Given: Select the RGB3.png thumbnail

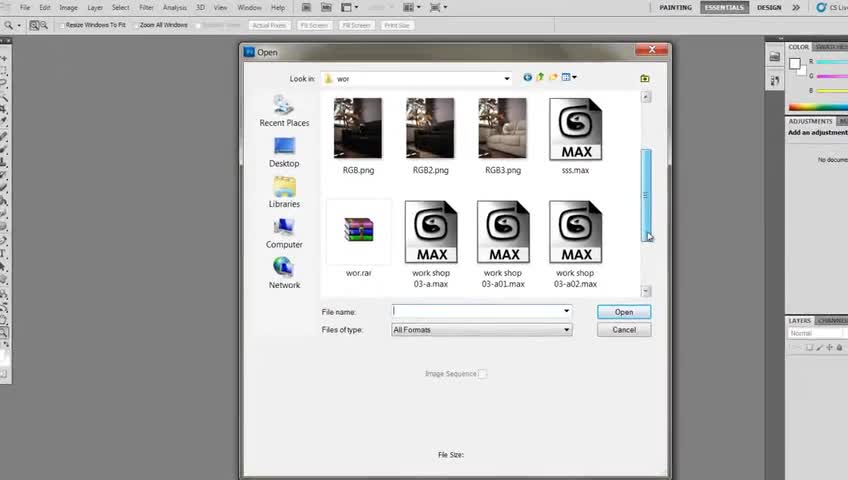Looking at the screenshot, I should tap(503, 128).
